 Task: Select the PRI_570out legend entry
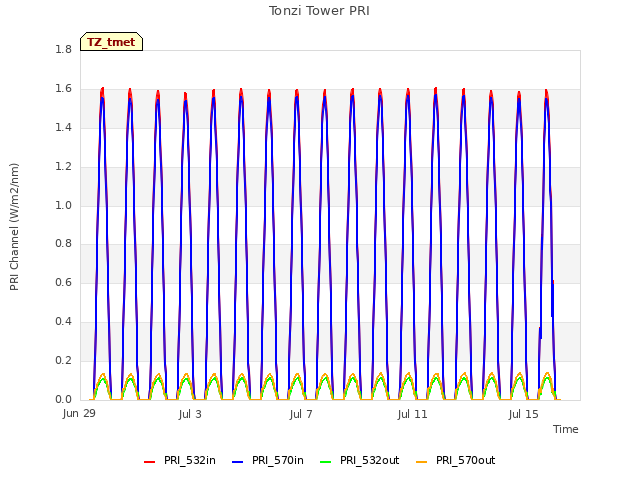(x=456, y=460)
